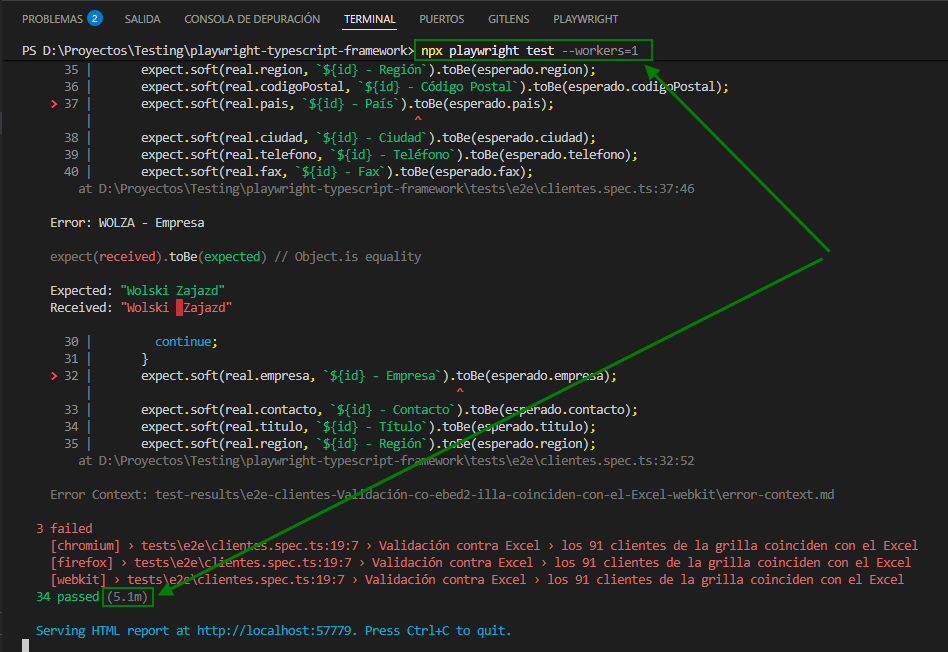Click the duration text (5.1m)
This screenshot has height=652, width=948.
coord(128,597)
